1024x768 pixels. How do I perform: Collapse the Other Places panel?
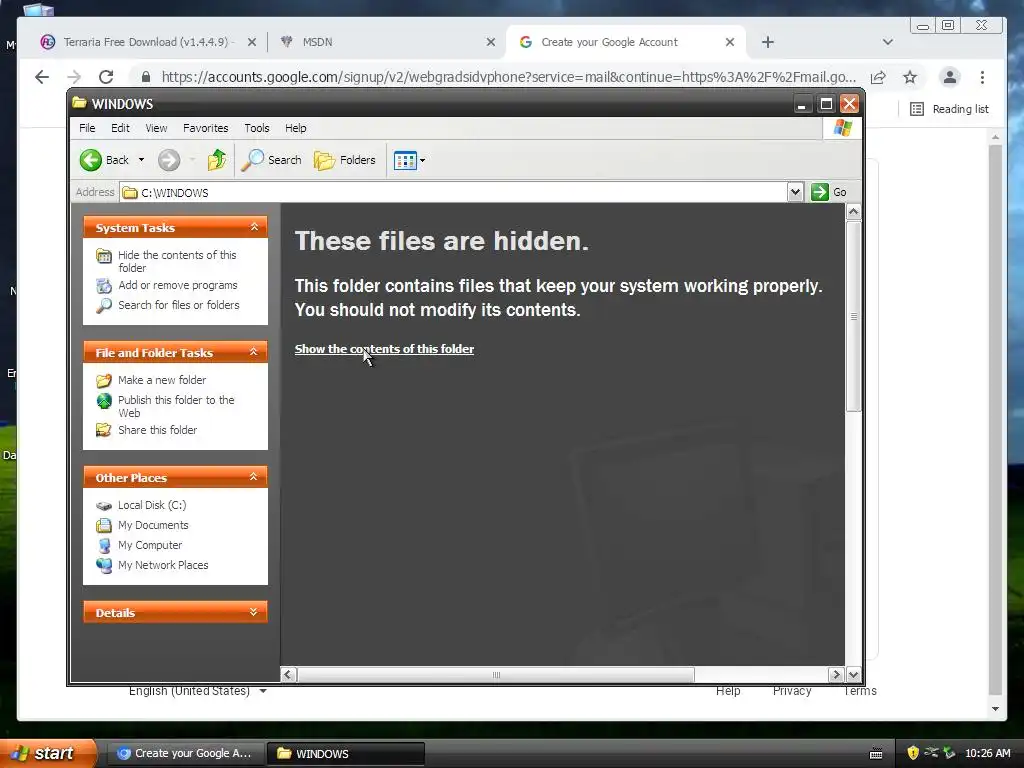coord(254,477)
